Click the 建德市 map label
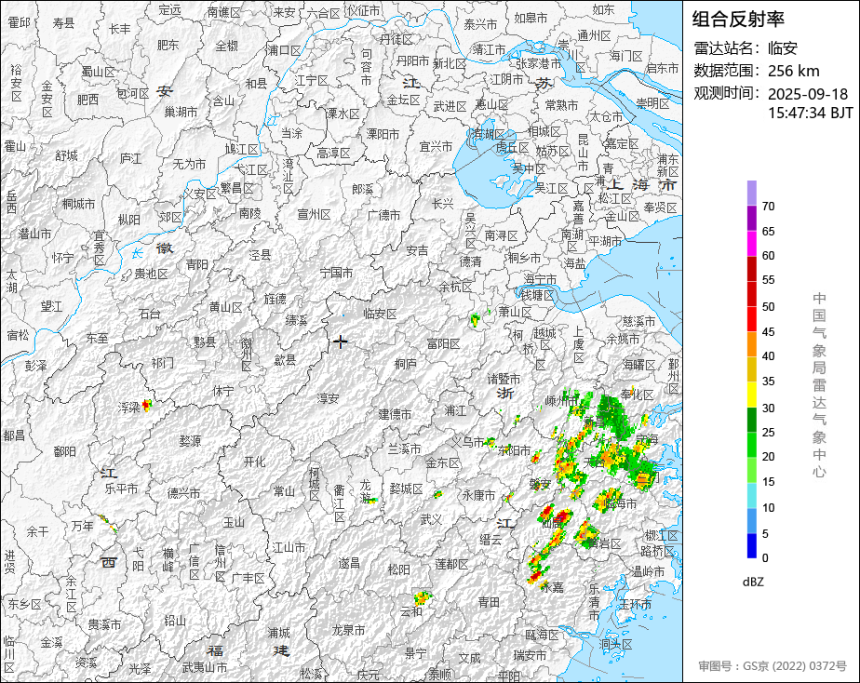The height and width of the screenshot is (683, 860). 395,414
